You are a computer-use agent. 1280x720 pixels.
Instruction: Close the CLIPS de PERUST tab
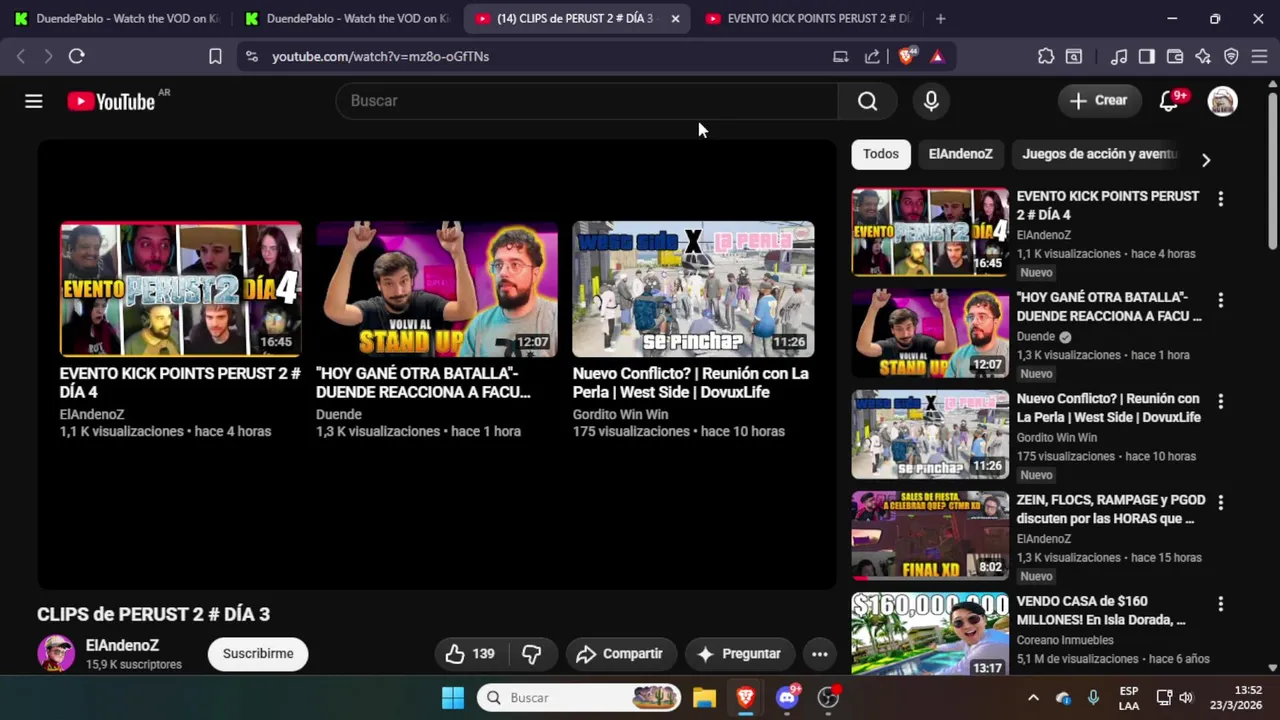pos(675,18)
